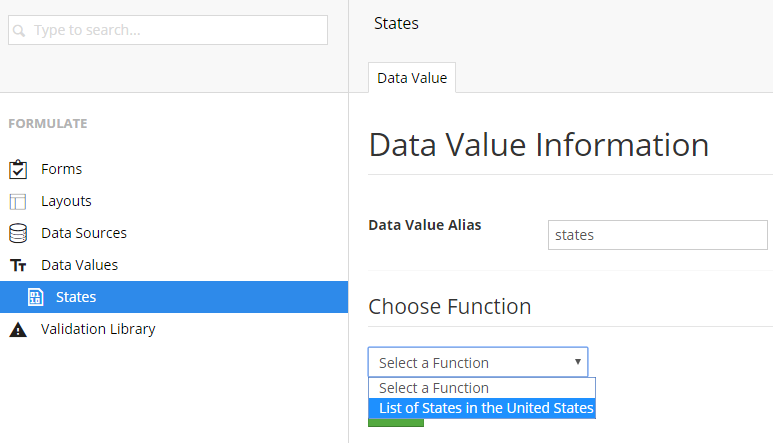This screenshot has height=443, width=773.
Task: Switch to the Data Value tab
Action: coord(412,78)
